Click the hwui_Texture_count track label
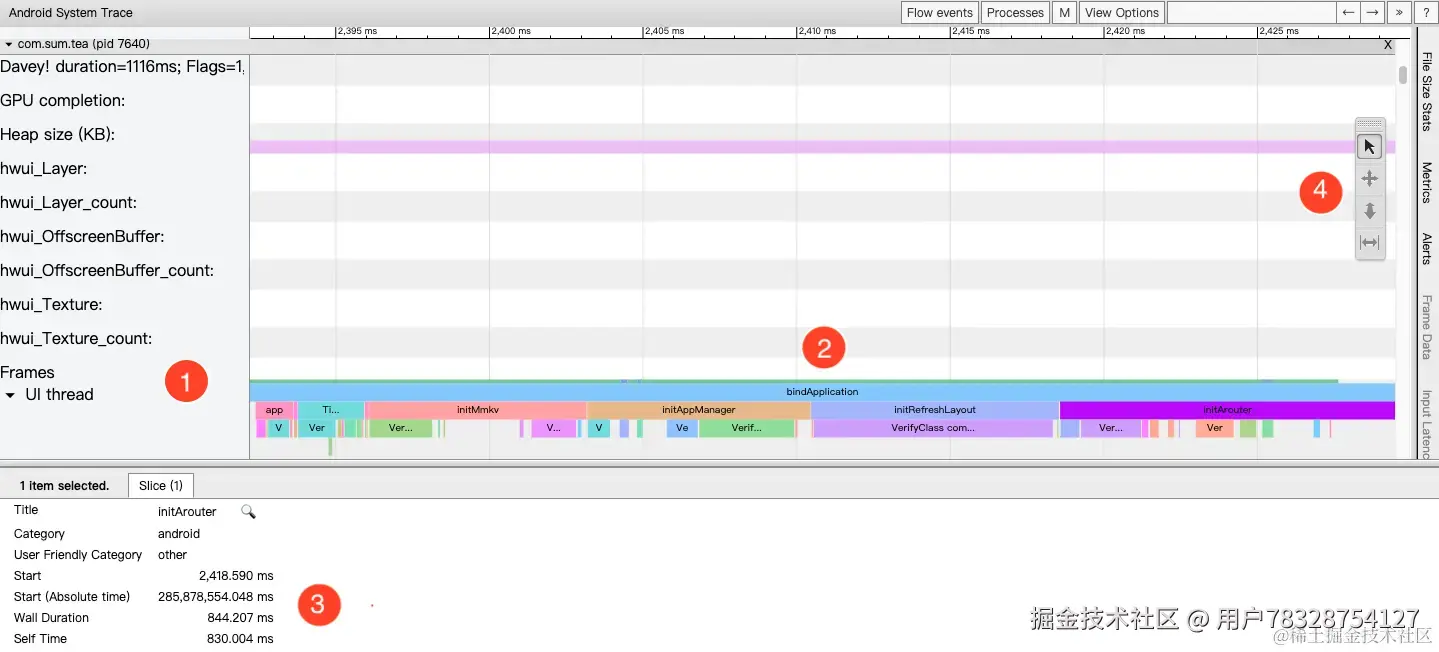 [x=77, y=339]
